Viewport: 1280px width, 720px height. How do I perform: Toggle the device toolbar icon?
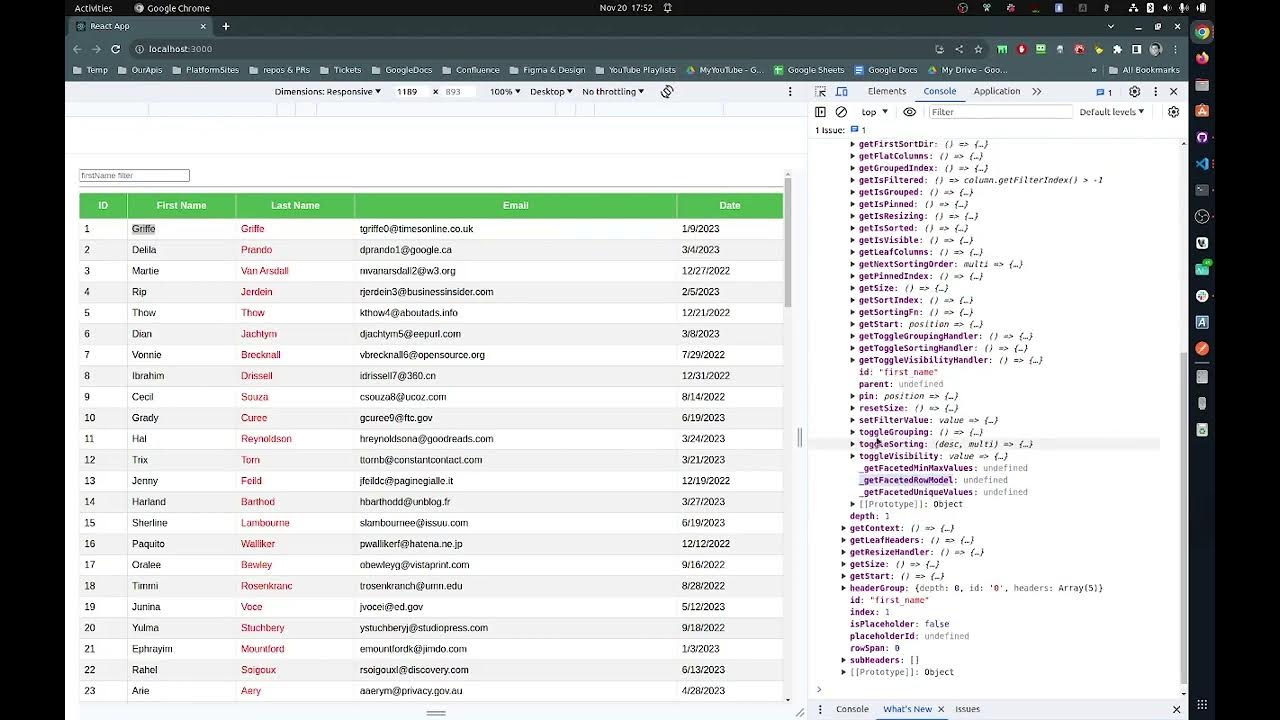pos(841,91)
